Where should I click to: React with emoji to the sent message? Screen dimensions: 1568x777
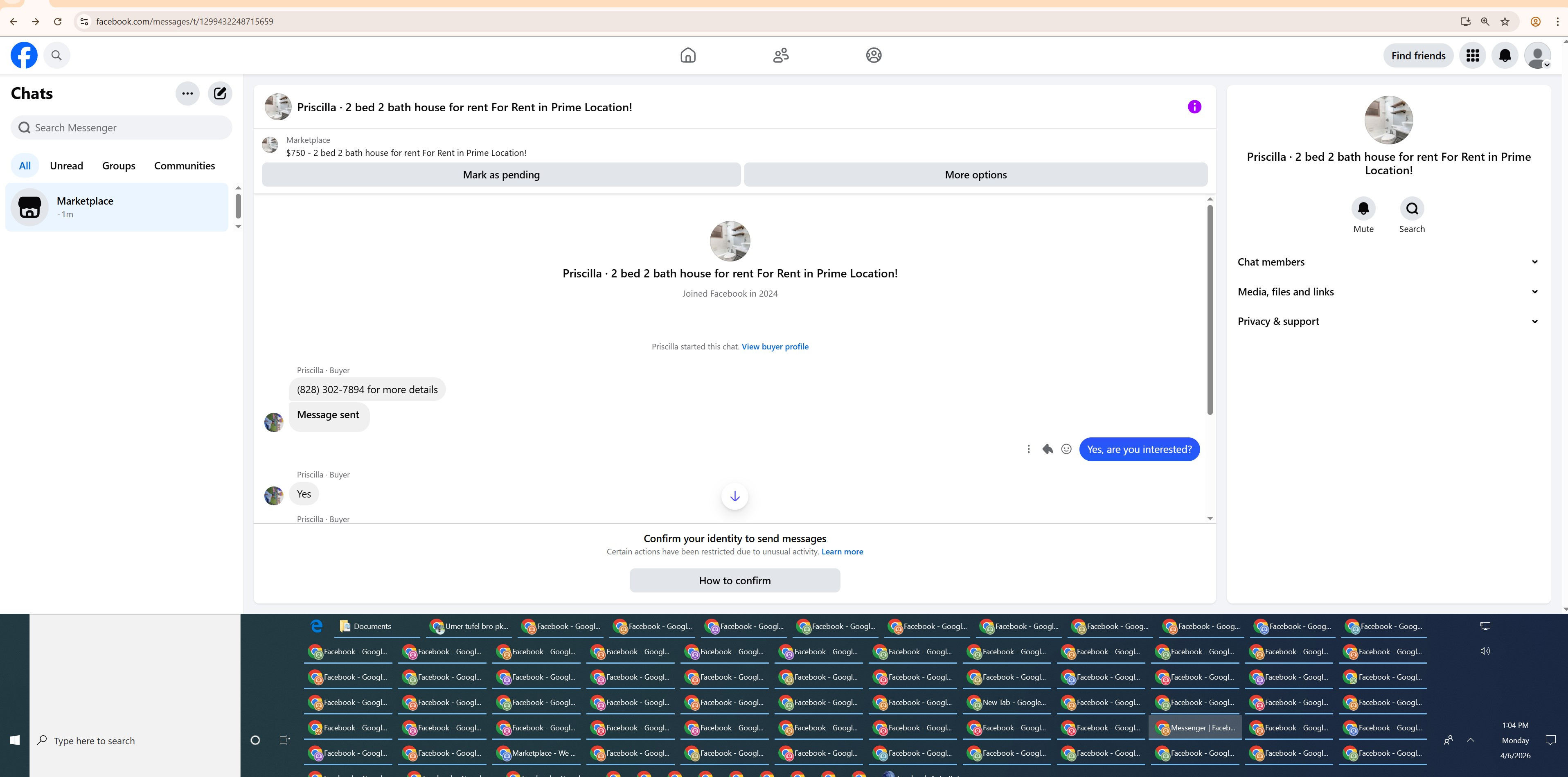[1066, 449]
